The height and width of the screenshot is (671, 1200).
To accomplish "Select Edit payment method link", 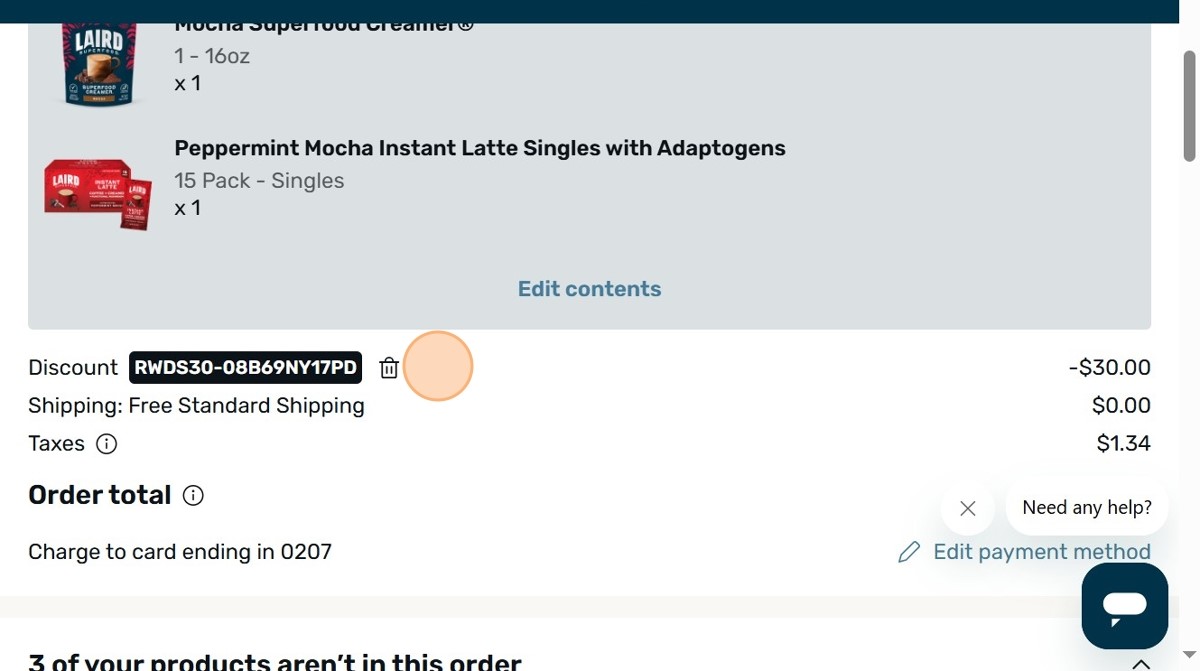I will pos(1042,552).
